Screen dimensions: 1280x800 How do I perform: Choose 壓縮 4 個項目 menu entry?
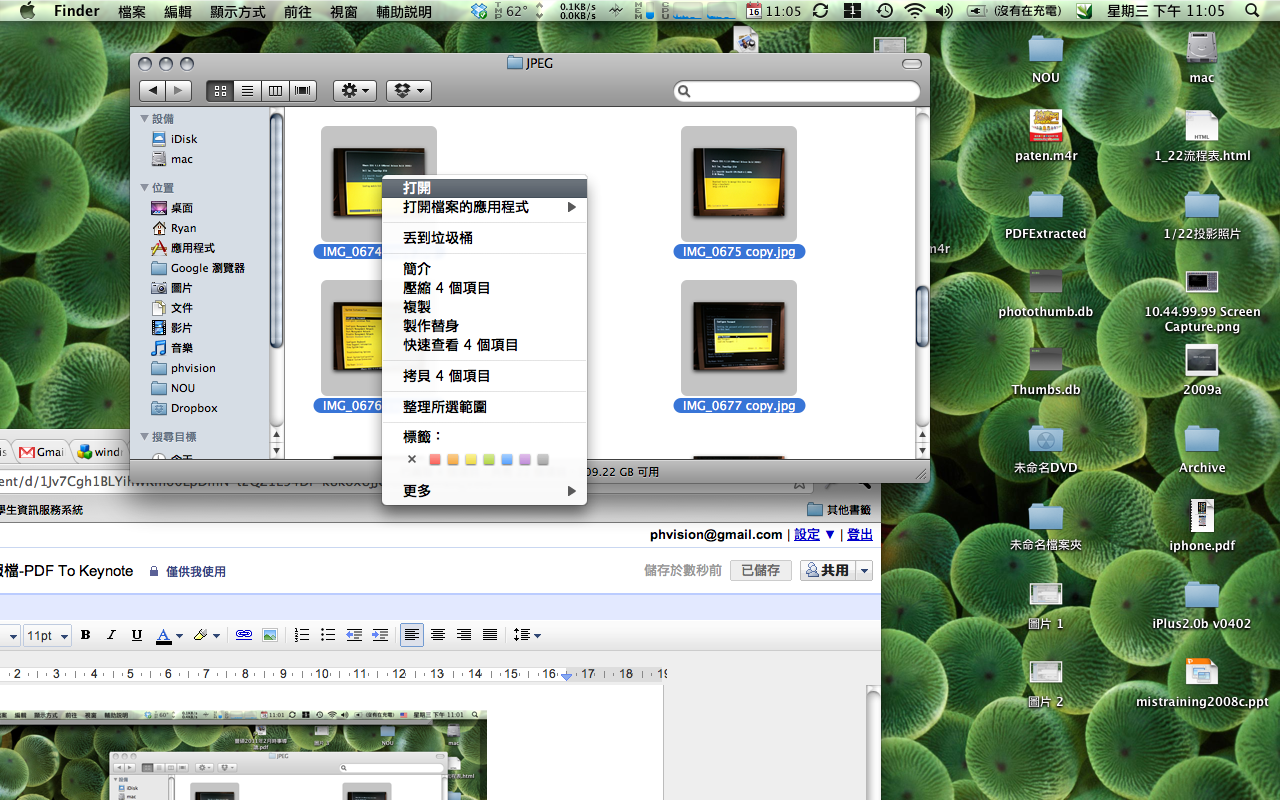tap(484, 288)
